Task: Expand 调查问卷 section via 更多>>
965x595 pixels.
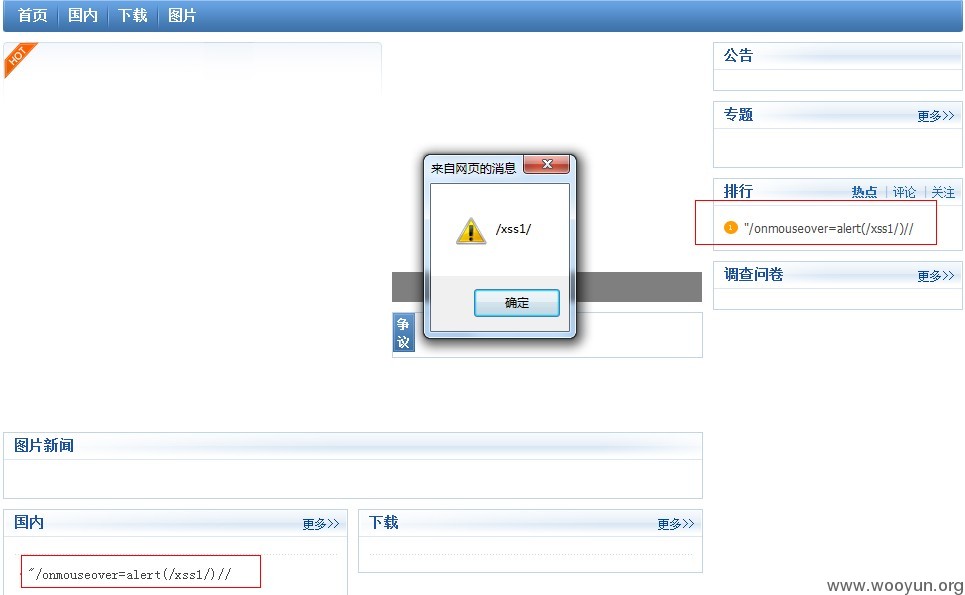Action: pyautogui.click(x=935, y=276)
